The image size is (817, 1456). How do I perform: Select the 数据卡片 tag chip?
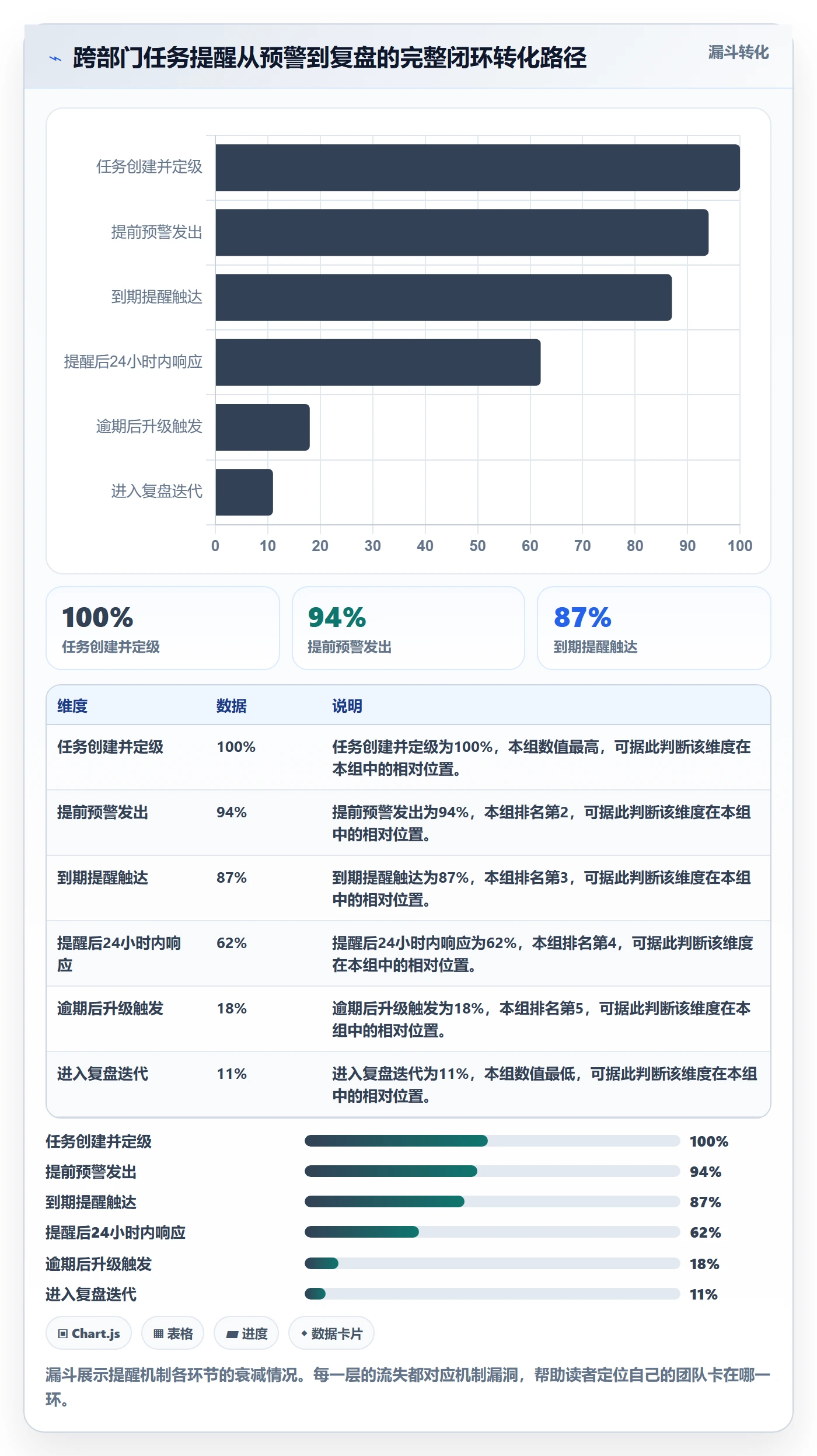(331, 1333)
